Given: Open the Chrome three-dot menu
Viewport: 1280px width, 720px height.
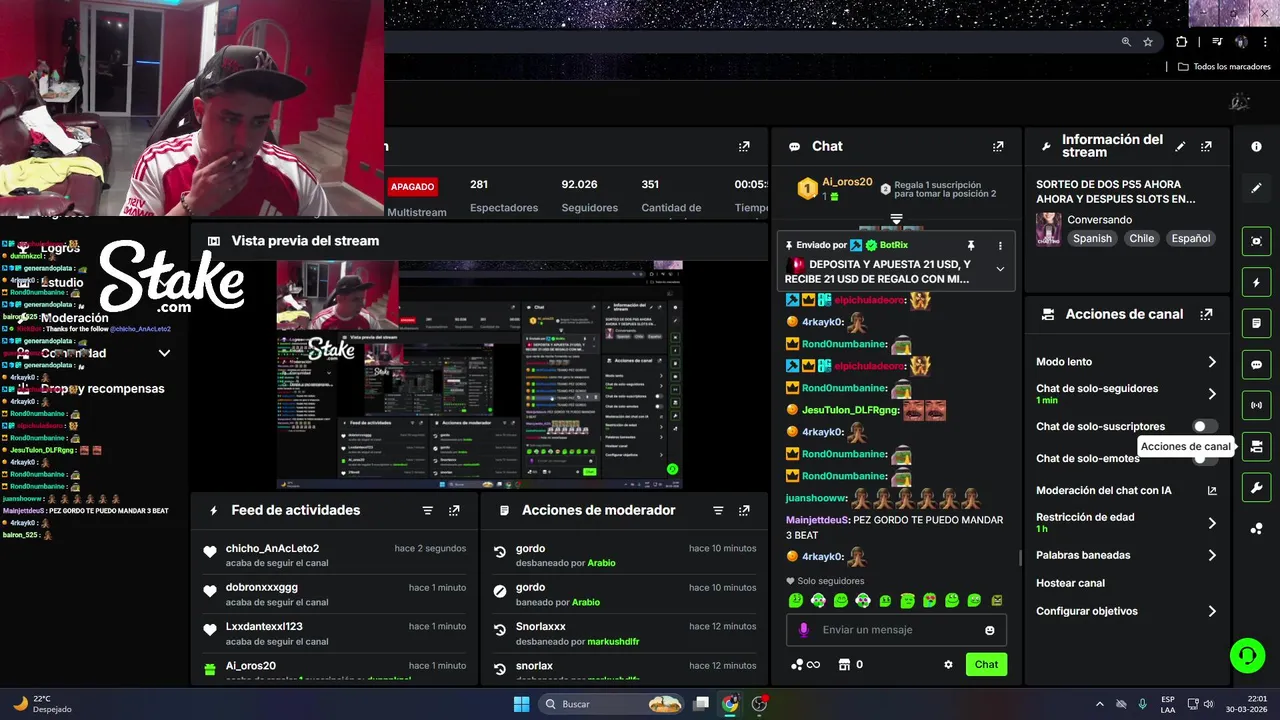Looking at the screenshot, I should pyautogui.click(x=1267, y=42).
